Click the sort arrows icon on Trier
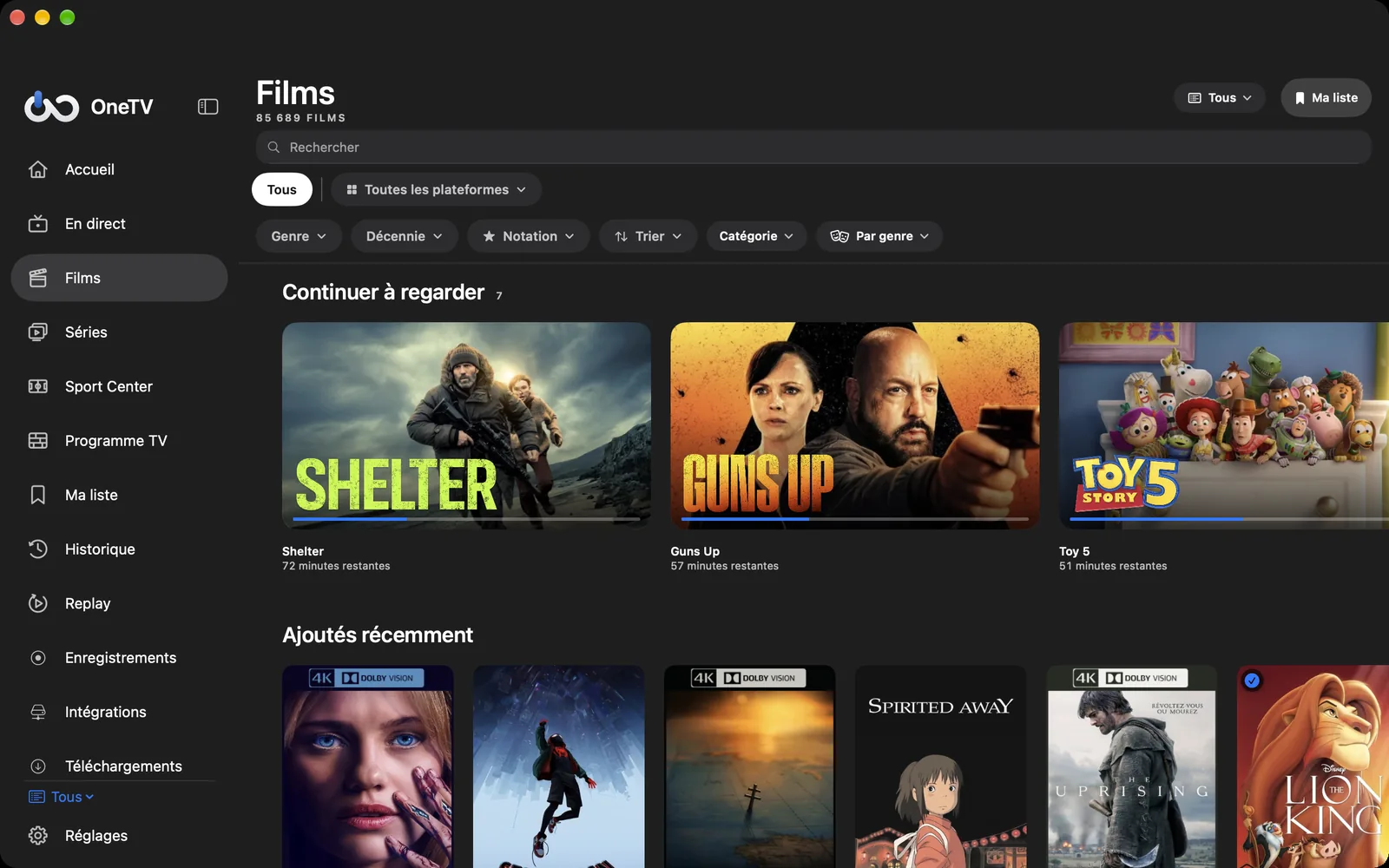 (x=621, y=236)
